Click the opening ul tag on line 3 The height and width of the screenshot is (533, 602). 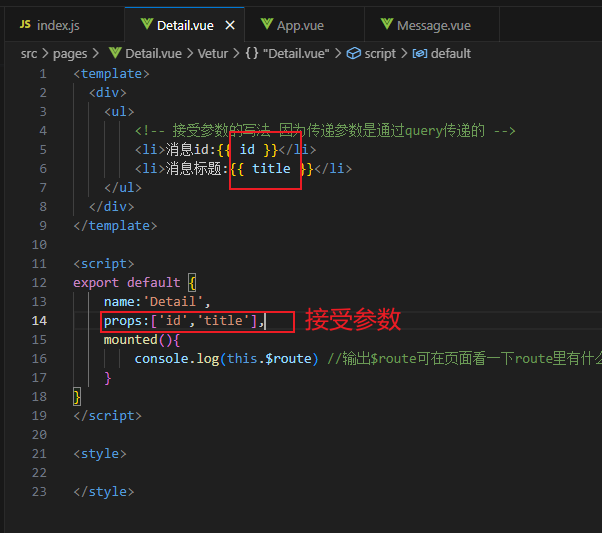[x=119, y=112]
